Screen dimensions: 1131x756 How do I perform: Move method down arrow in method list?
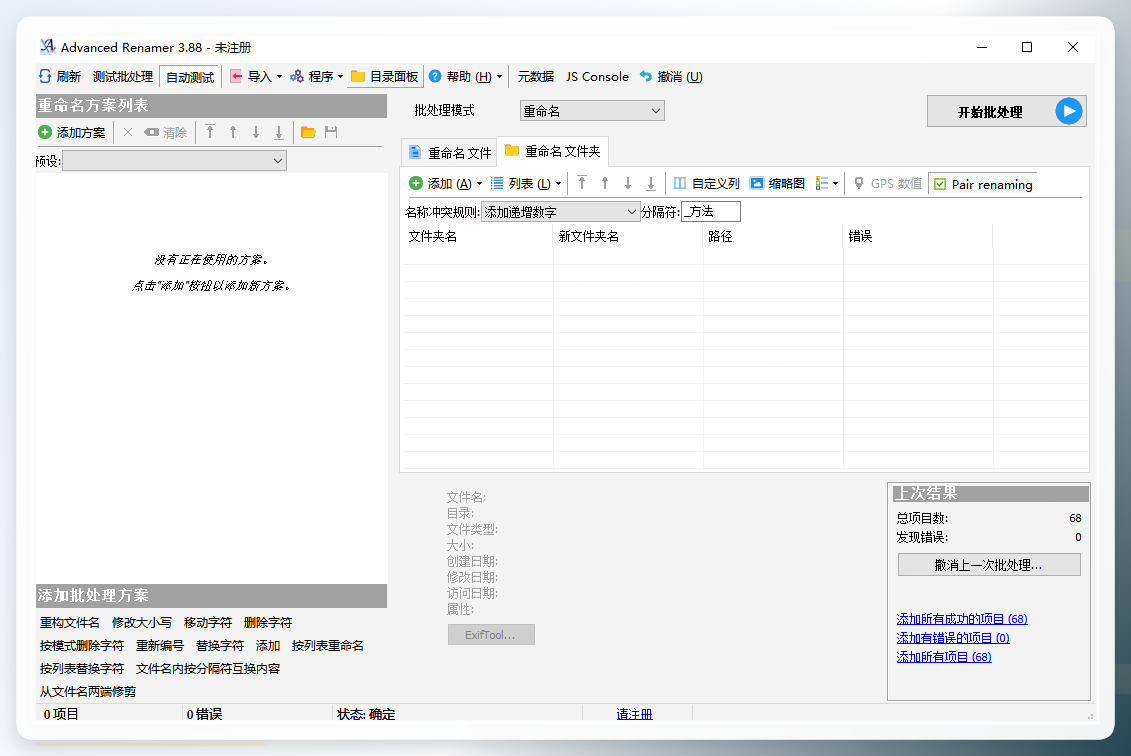pos(255,132)
